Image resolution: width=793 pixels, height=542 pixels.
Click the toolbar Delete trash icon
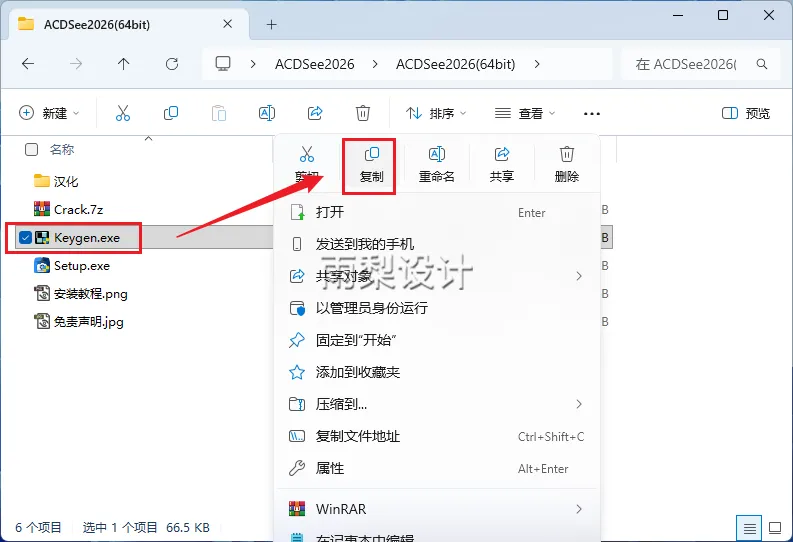click(x=363, y=113)
